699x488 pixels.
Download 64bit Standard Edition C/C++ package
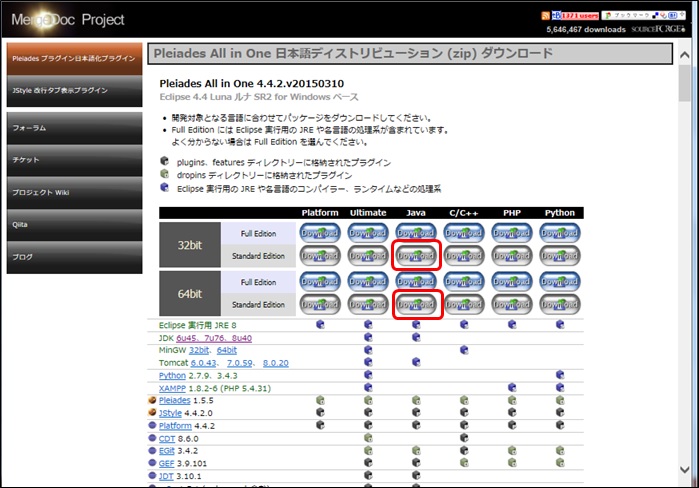464,304
